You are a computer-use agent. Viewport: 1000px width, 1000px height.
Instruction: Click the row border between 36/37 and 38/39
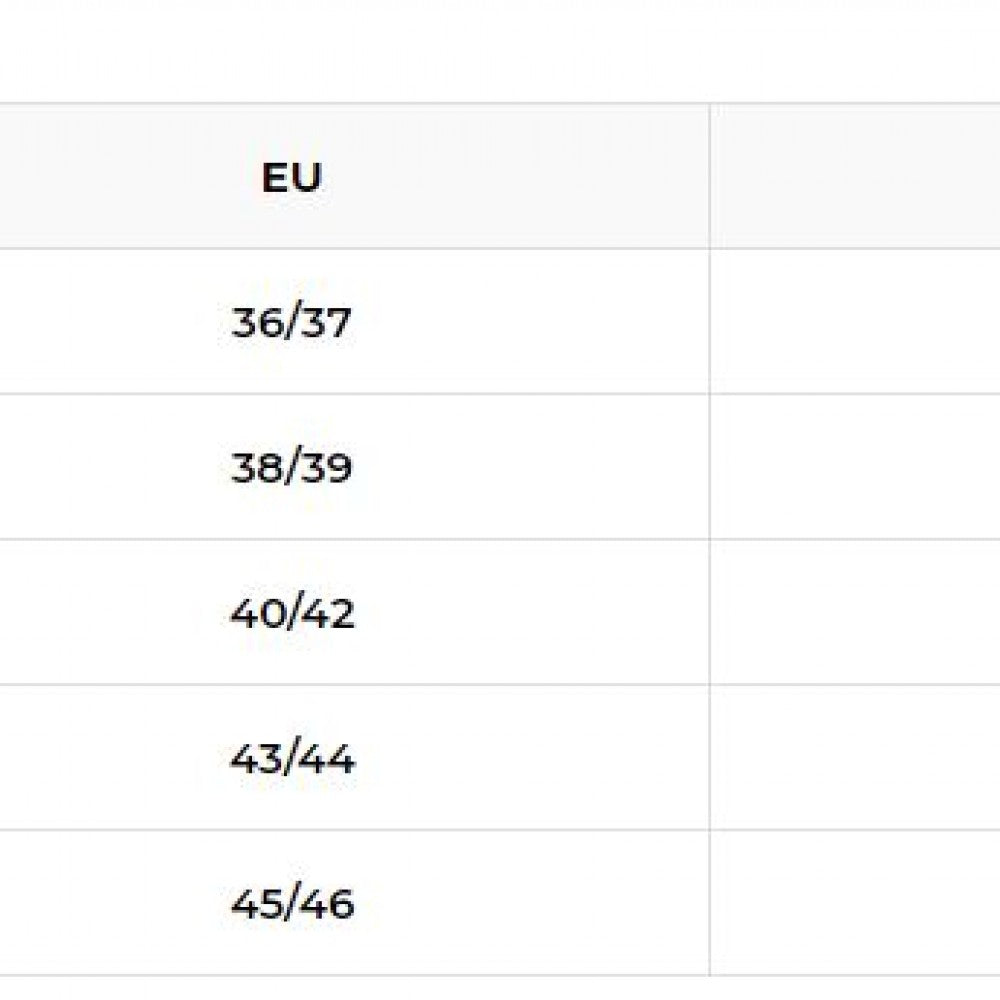coord(291,394)
